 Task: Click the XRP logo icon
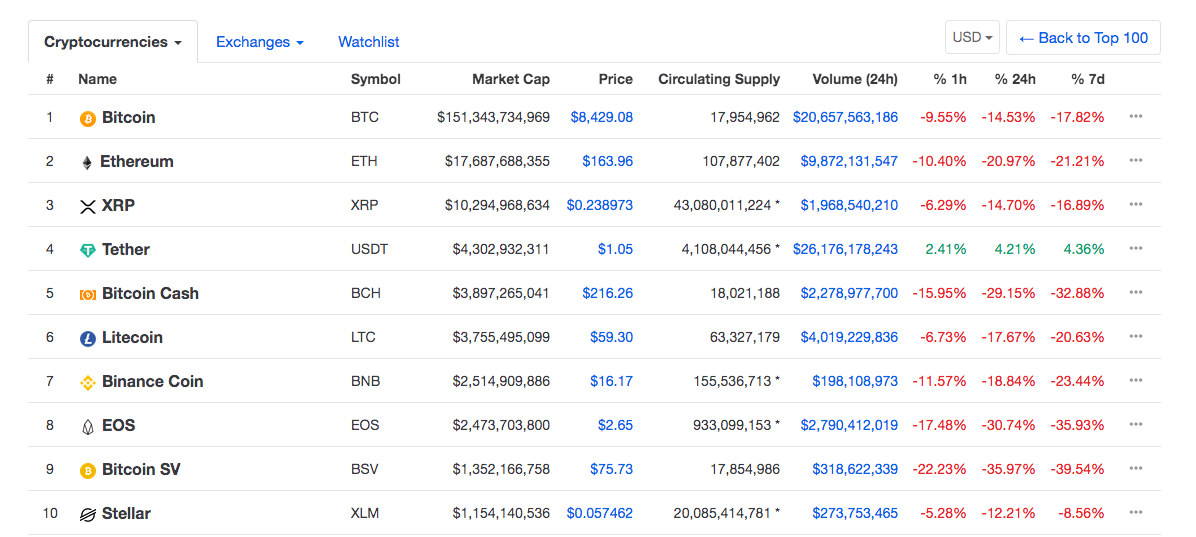pos(88,207)
